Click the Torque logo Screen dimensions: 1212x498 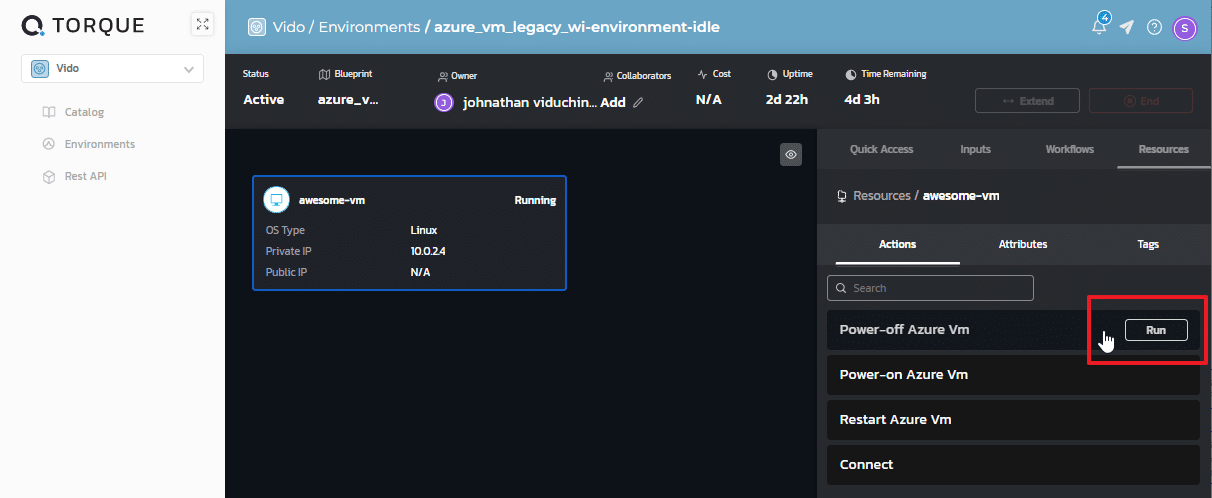[83, 25]
